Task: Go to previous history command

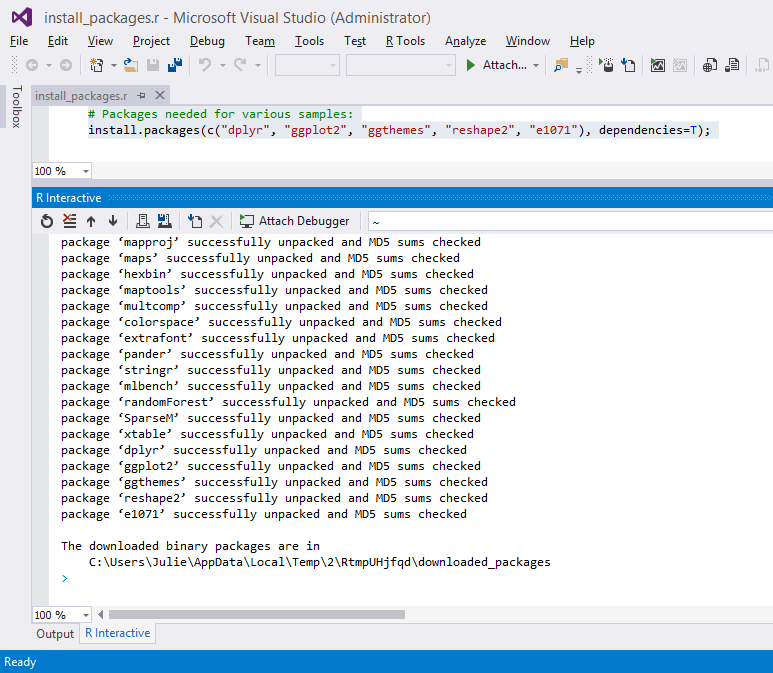Action: (91, 221)
